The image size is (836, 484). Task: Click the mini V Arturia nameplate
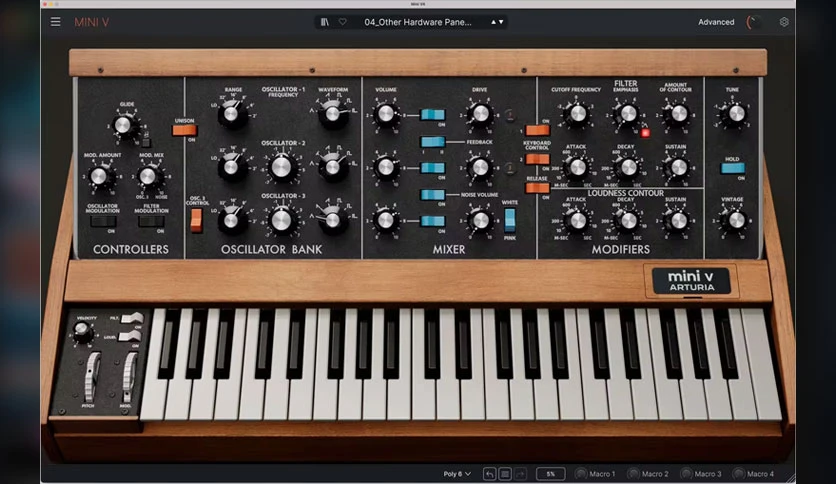[691, 280]
